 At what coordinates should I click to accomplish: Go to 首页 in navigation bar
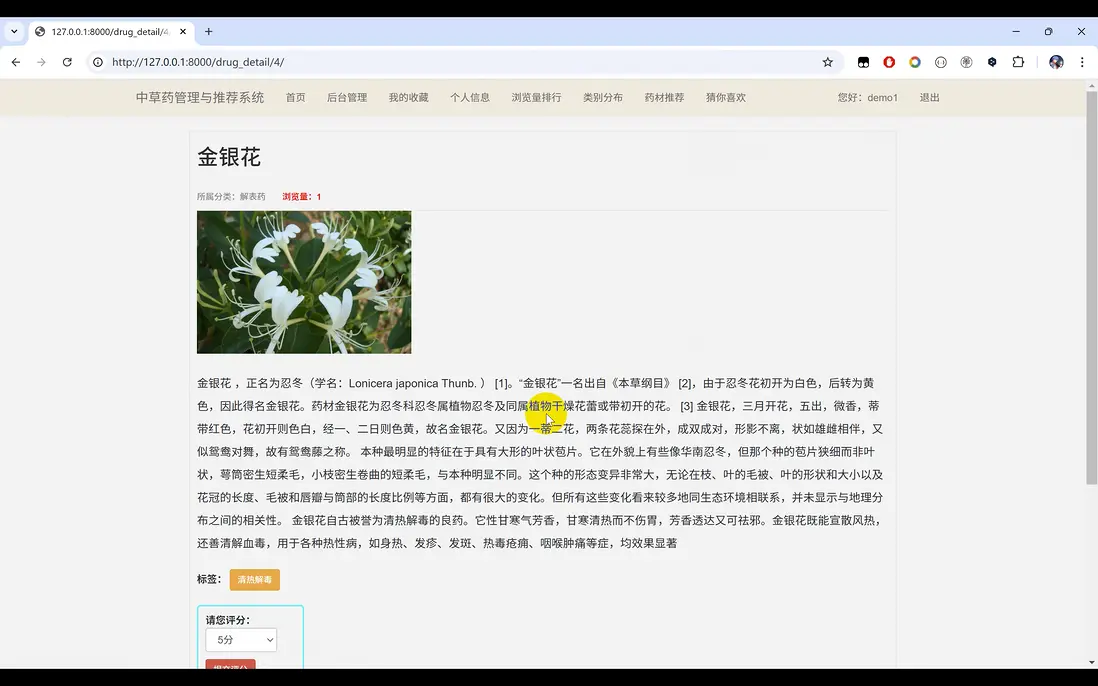coord(296,97)
